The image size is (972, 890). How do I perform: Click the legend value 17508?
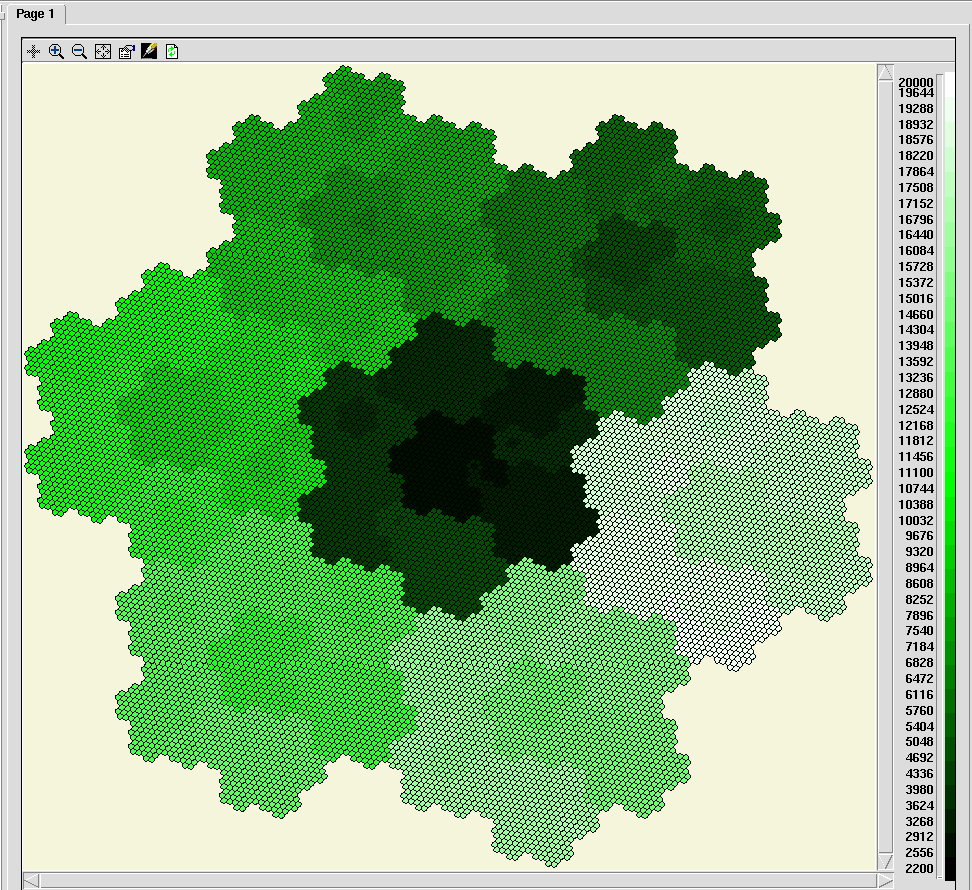click(916, 187)
